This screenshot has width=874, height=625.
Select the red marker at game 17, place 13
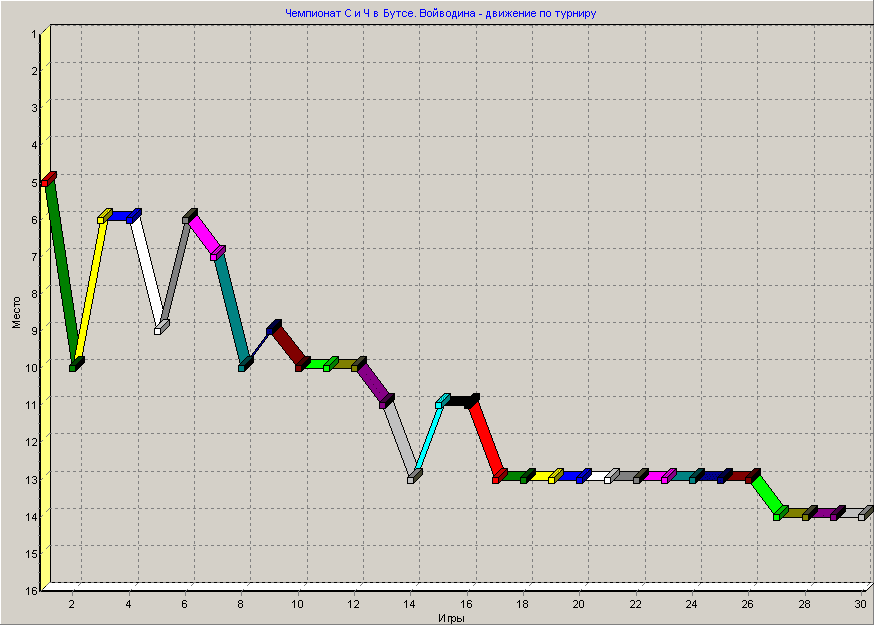coord(500,476)
